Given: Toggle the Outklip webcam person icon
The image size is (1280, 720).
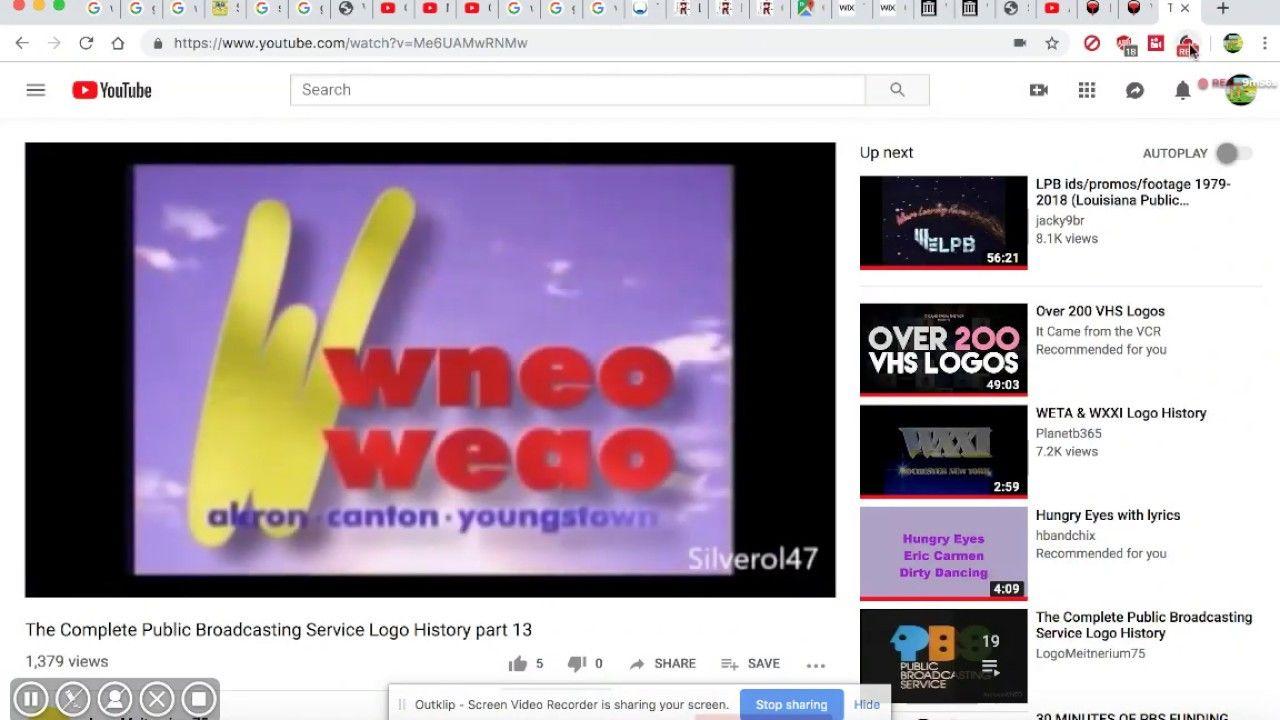Looking at the screenshot, I should tap(114, 699).
